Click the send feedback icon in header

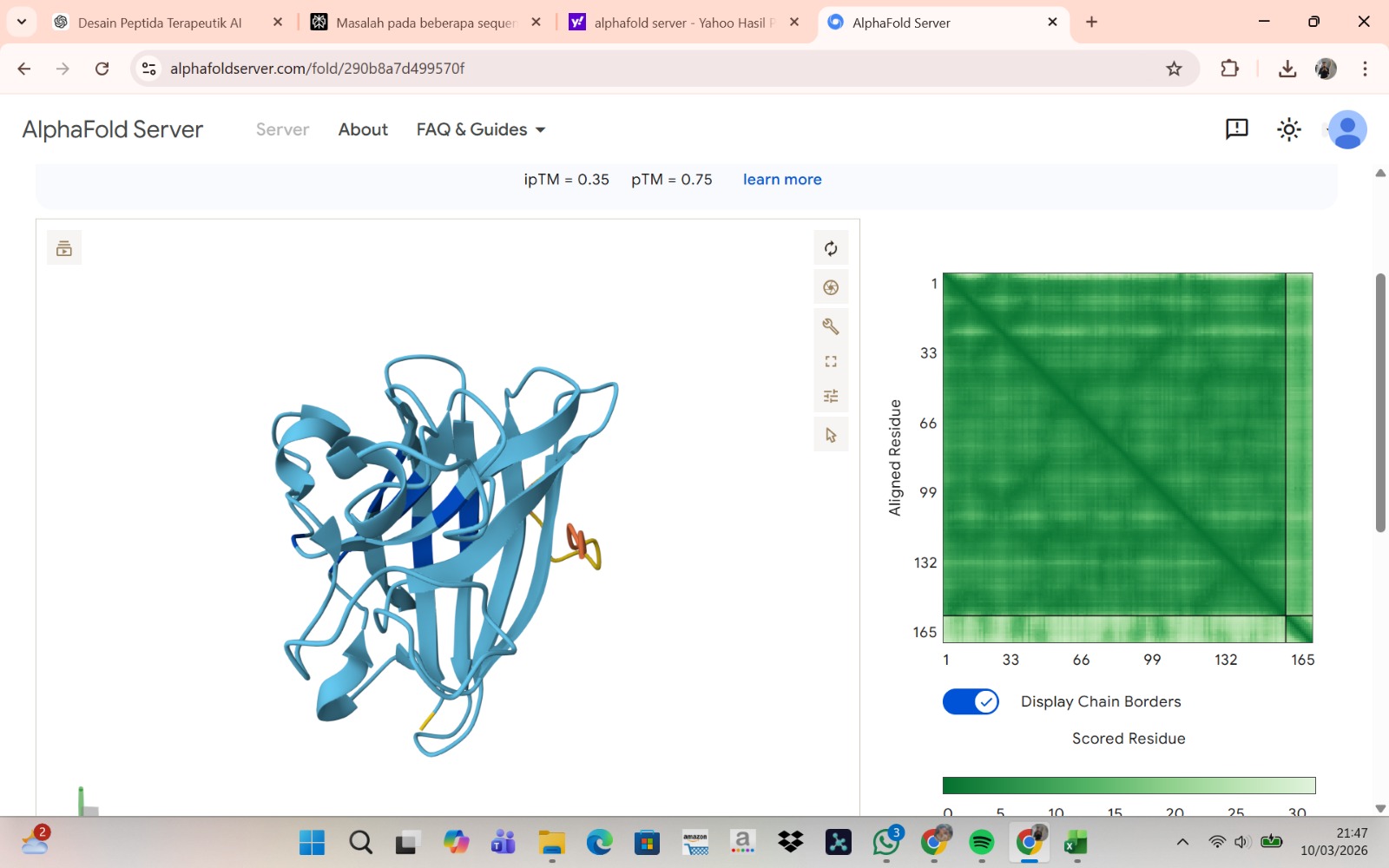click(x=1236, y=129)
